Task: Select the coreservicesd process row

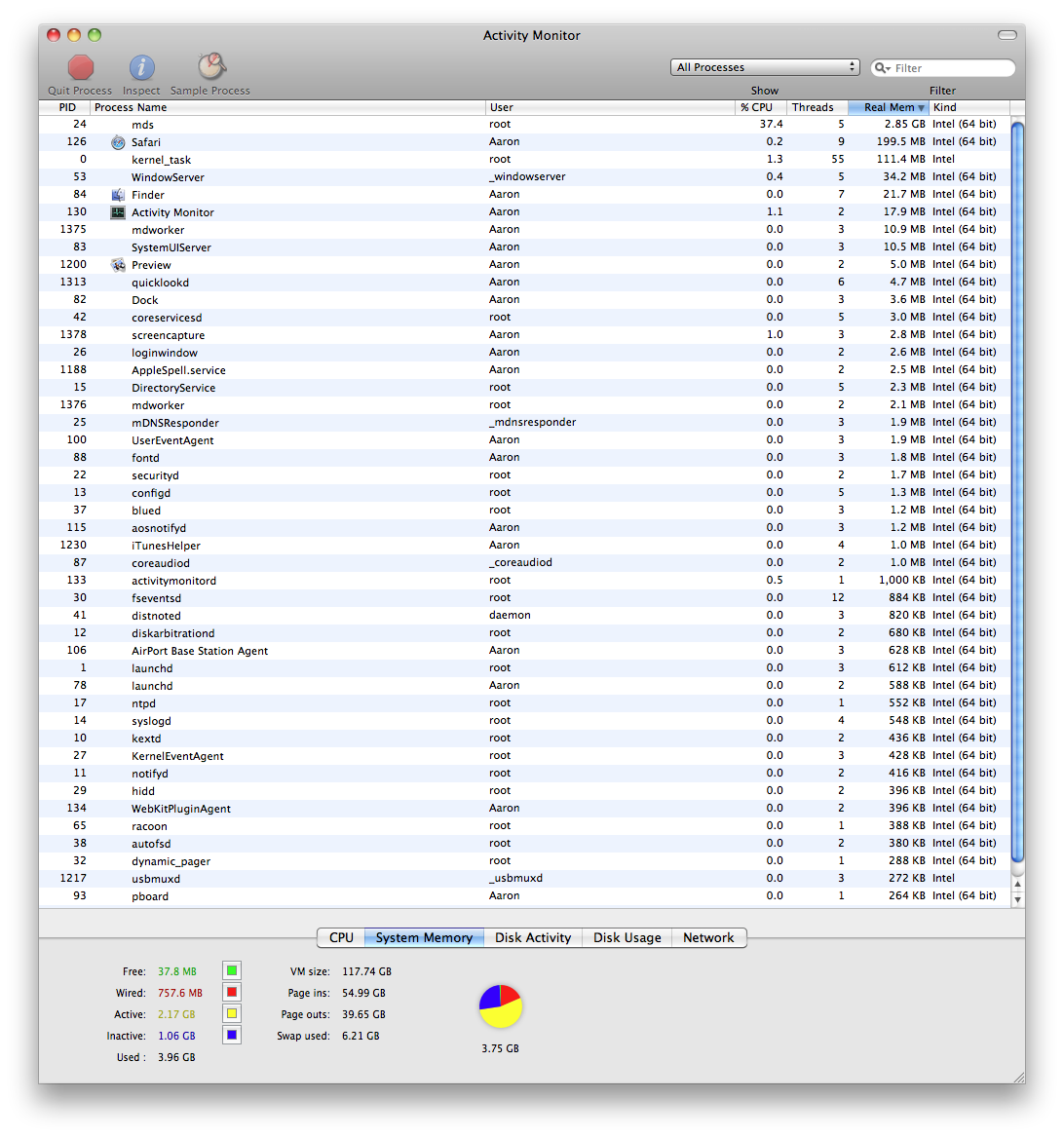Action: coord(524,318)
